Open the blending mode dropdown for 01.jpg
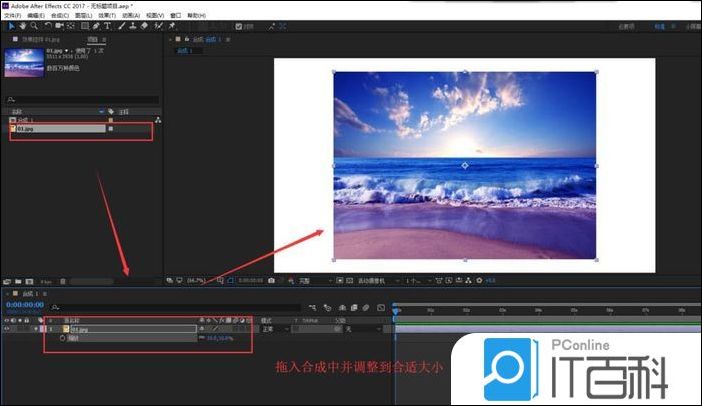The height and width of the screenshot is (406, 702). point(273,328)
